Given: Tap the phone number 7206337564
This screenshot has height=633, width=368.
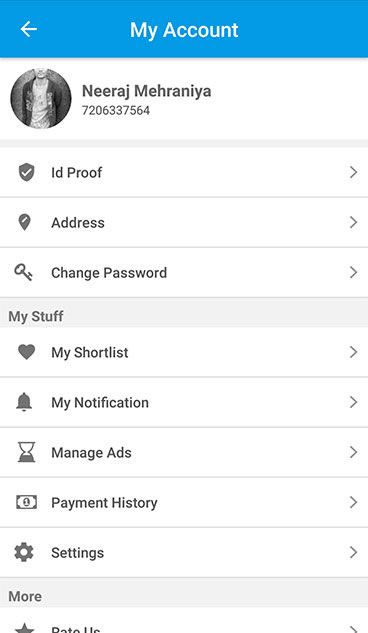Looking at the screenshot, I should pyautogui.click(x=116, y=111).
